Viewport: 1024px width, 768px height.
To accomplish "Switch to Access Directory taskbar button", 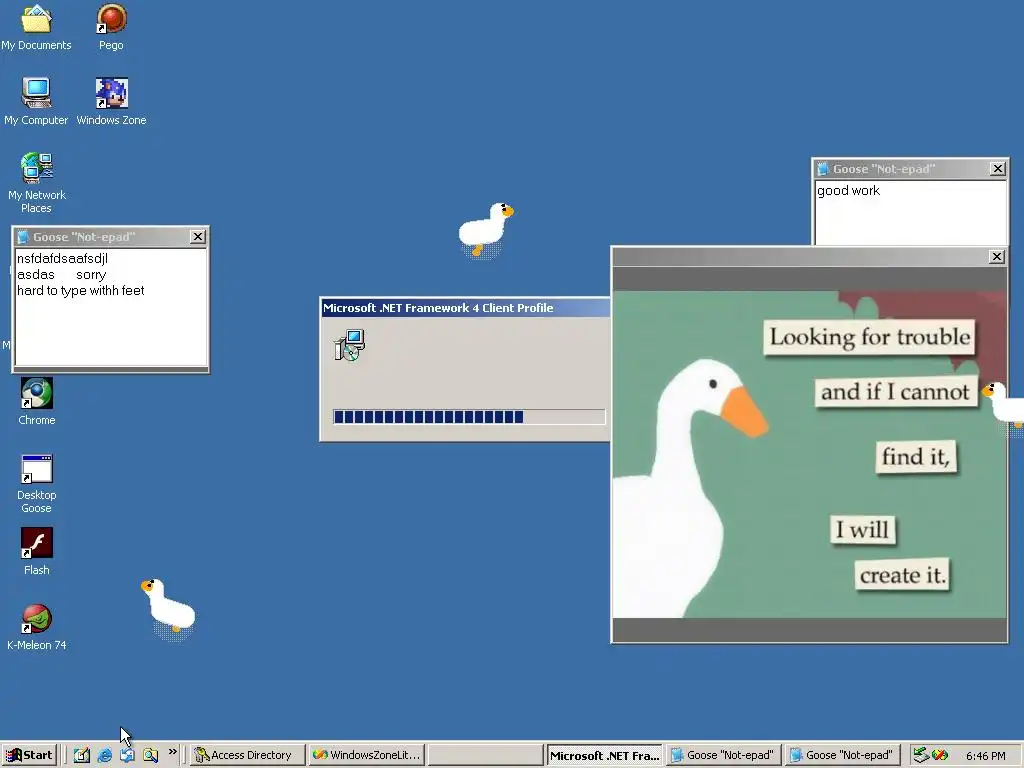I will pyautogui.click(x=248, y=755).
